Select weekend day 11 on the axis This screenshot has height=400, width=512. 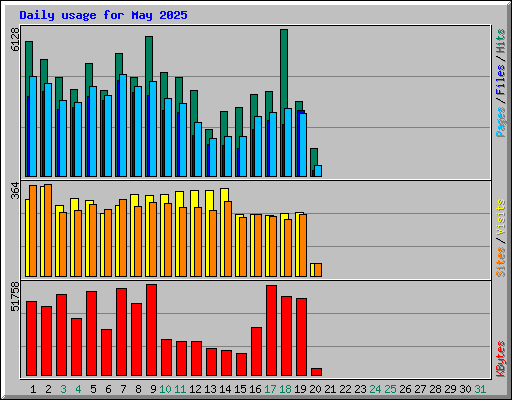click(180, 389)
